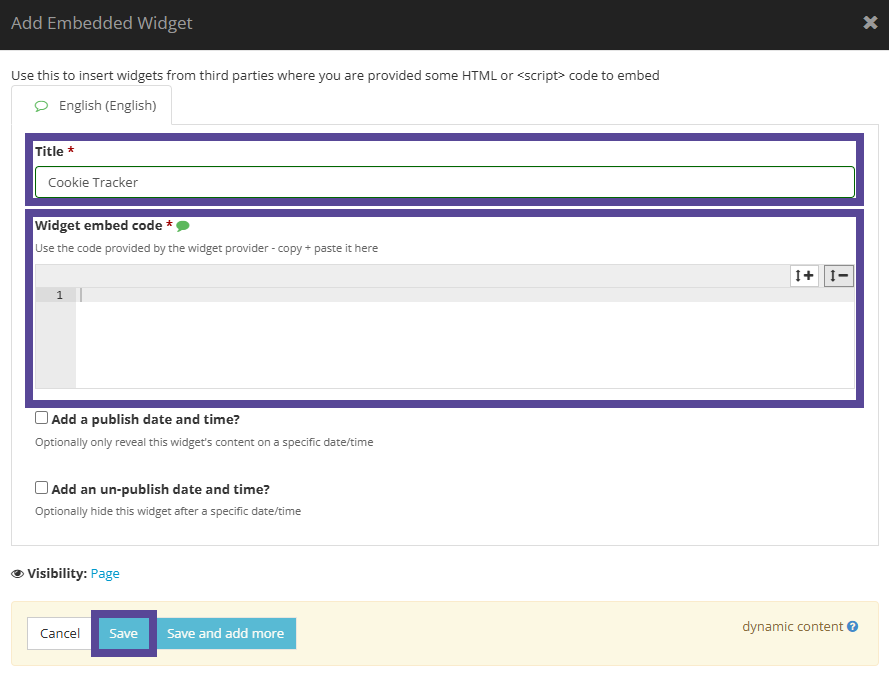Select the decrease editor height icon
This screenshot has height=689, width=889.
coord(838,275)
